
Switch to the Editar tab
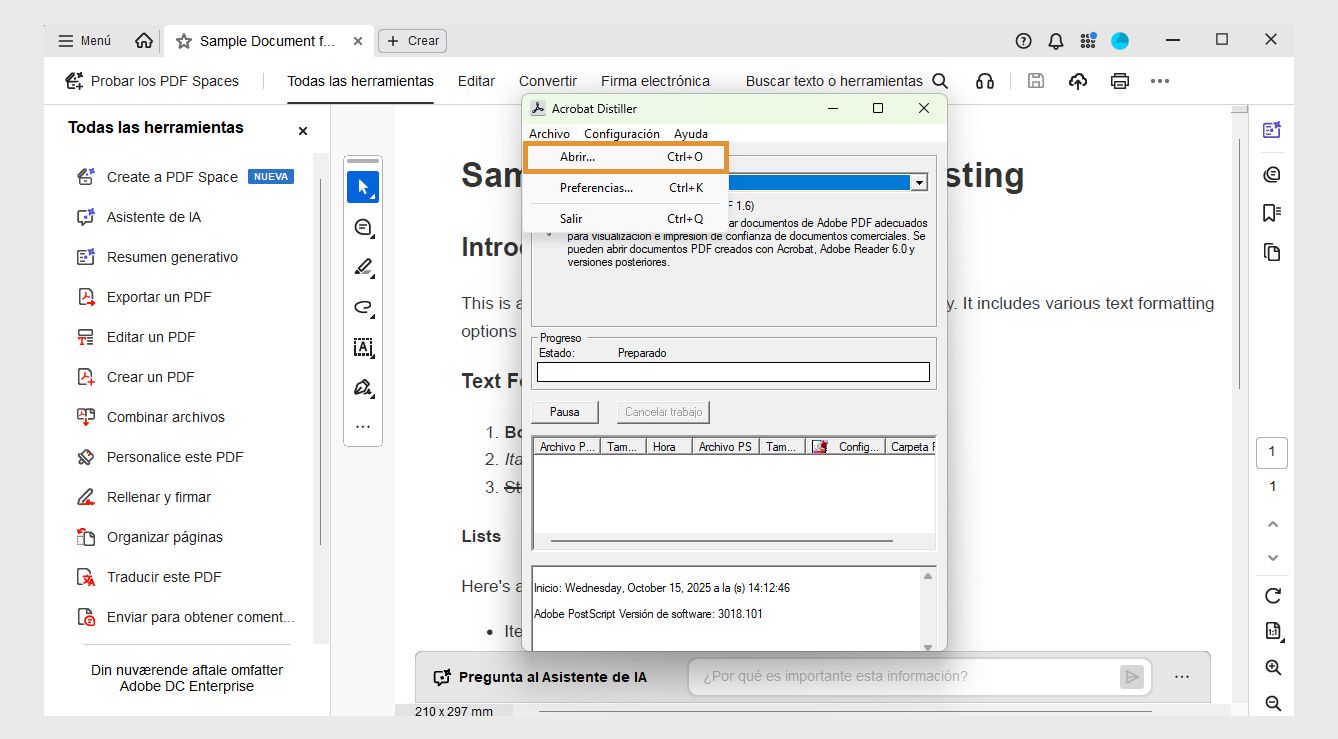(476, 81)
